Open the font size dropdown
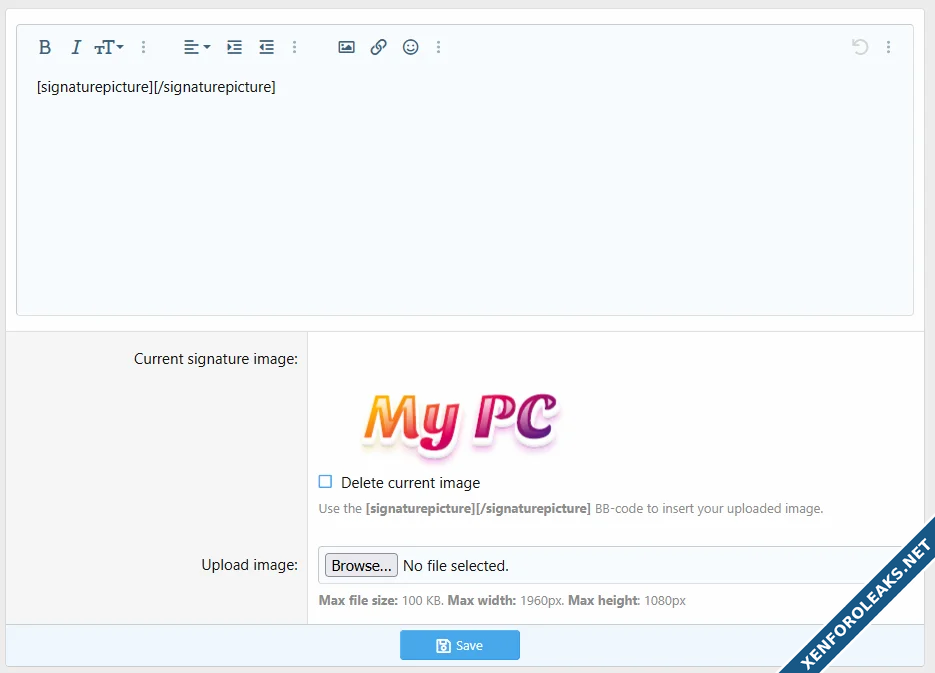The width and height of the screenshot is (935, 673). (108, 47)
